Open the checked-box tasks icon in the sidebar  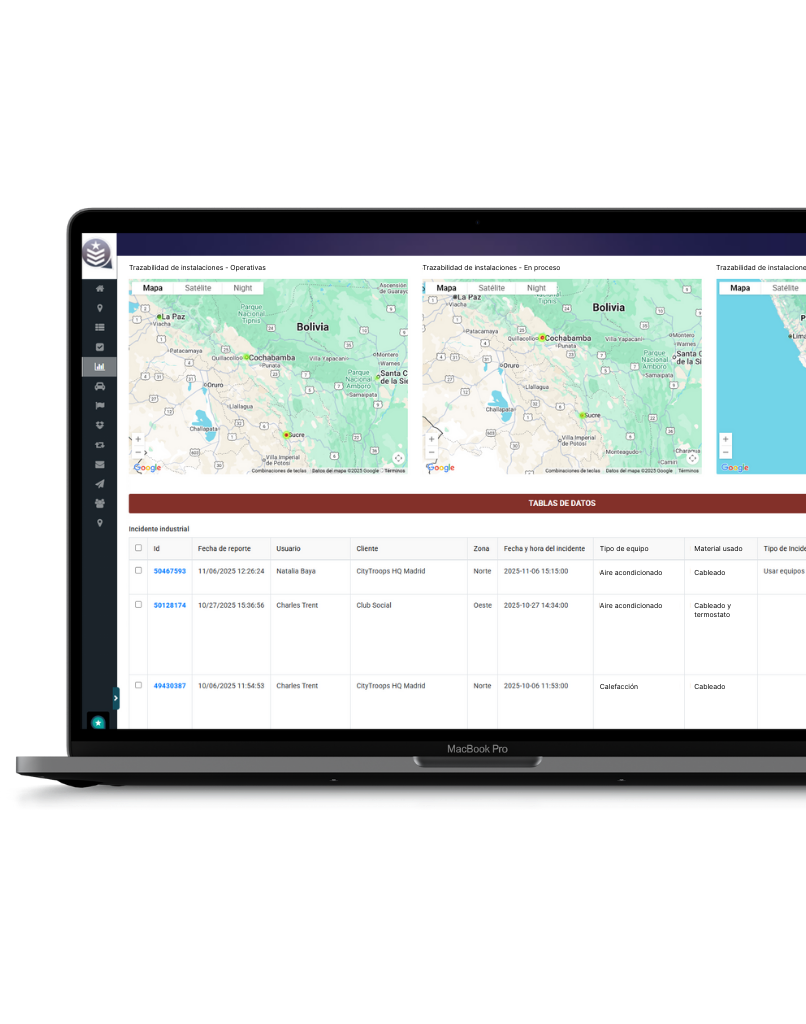coord(100,347)
